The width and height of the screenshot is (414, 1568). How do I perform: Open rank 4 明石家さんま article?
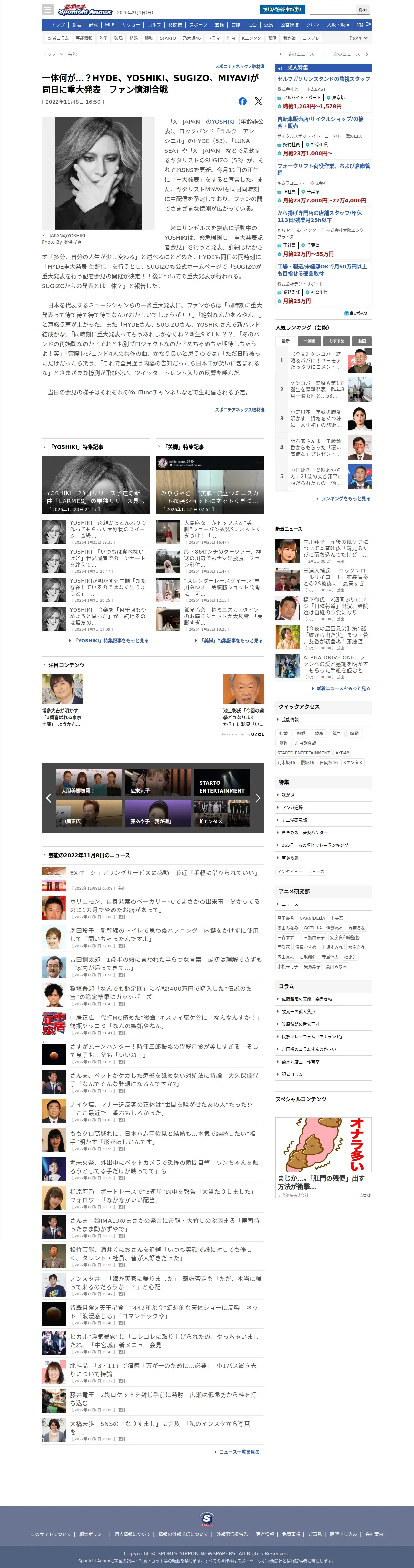[323, 448]
